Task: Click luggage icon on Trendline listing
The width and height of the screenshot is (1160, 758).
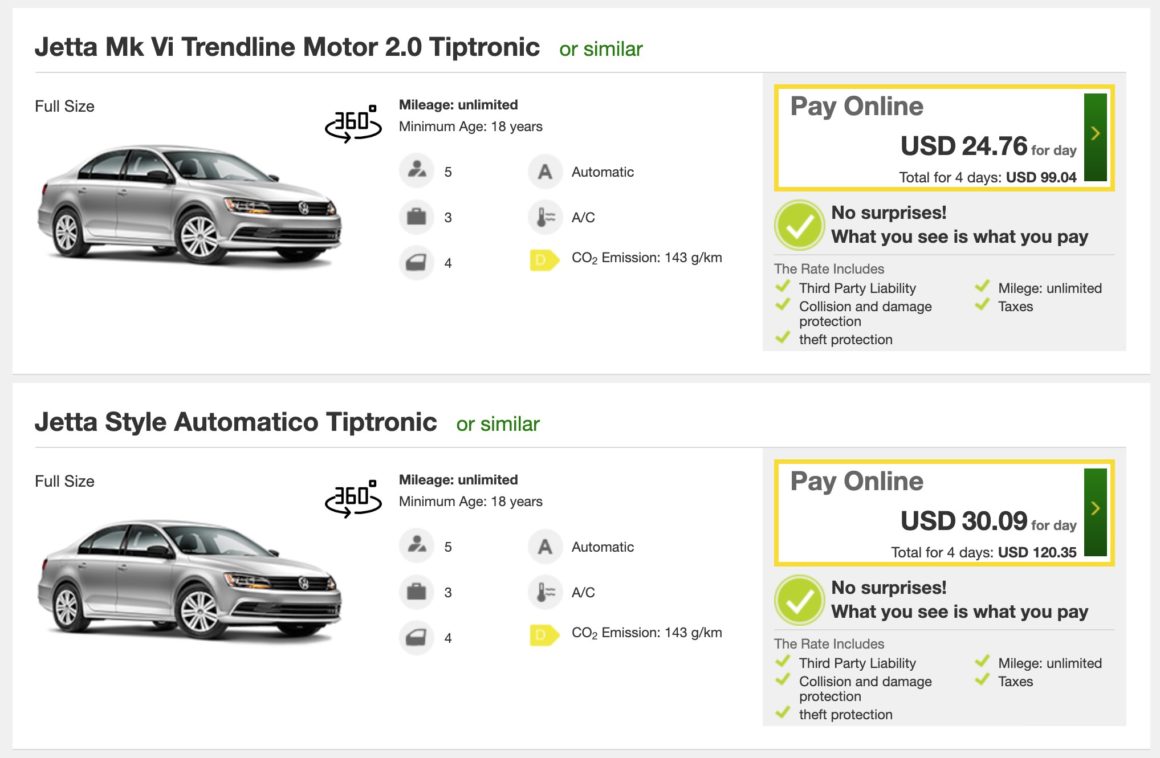Action: coord(415,217)
